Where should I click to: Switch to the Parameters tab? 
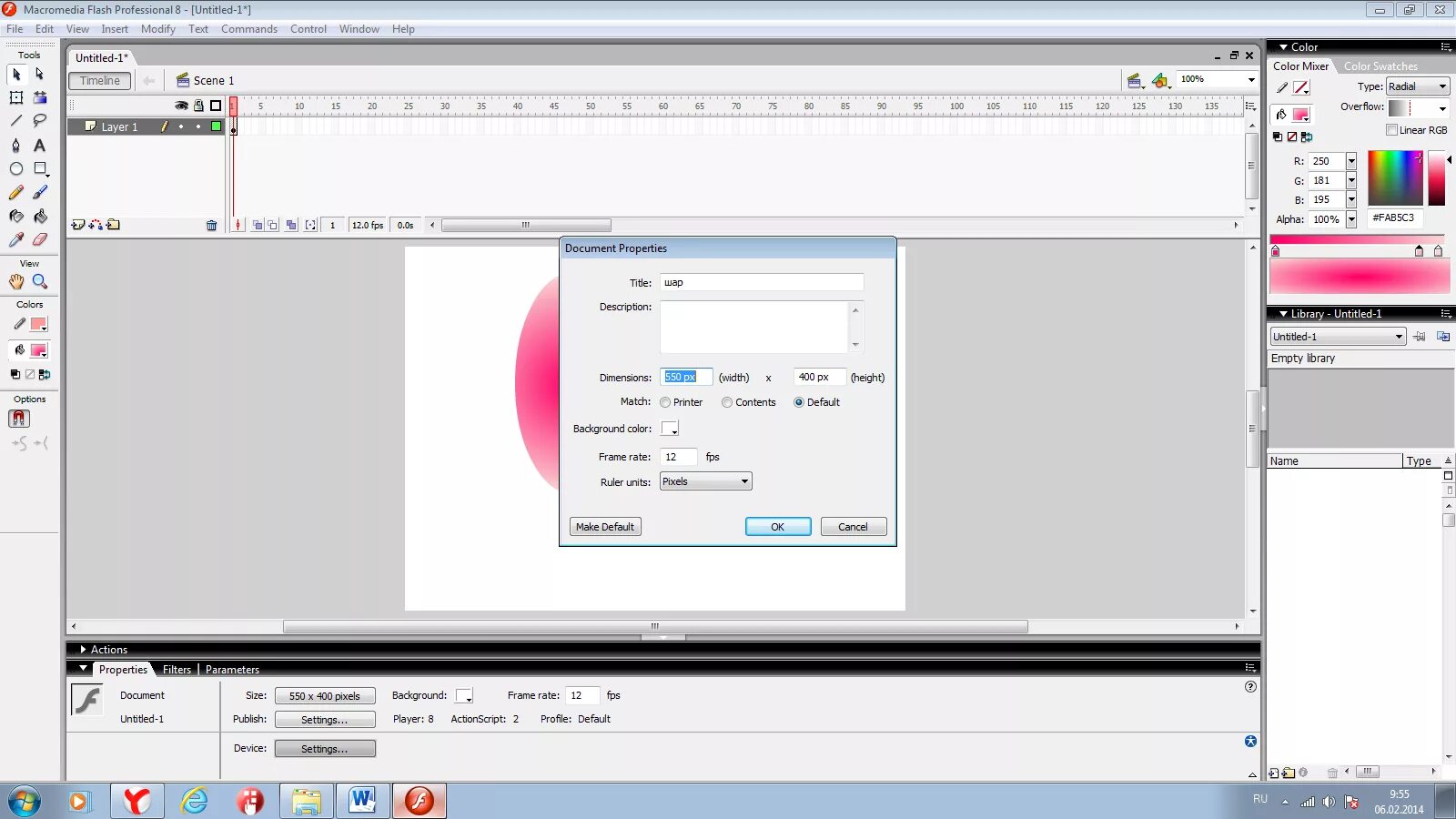click(x=232, y=670)
